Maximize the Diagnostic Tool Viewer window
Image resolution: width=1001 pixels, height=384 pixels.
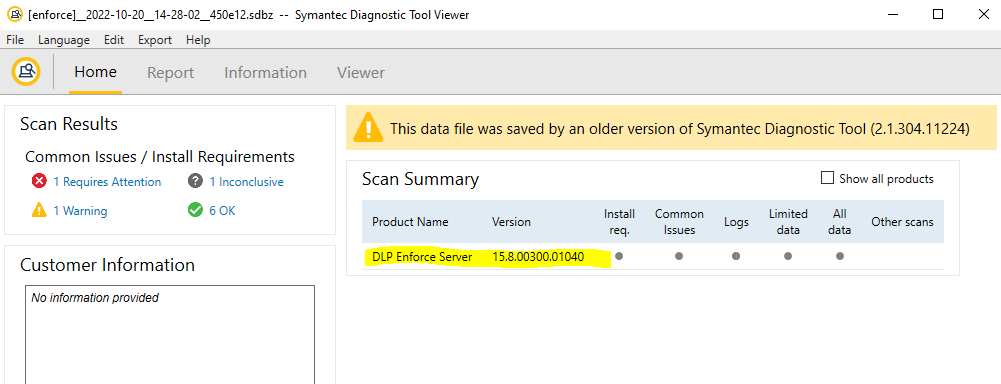pos(938,15)
